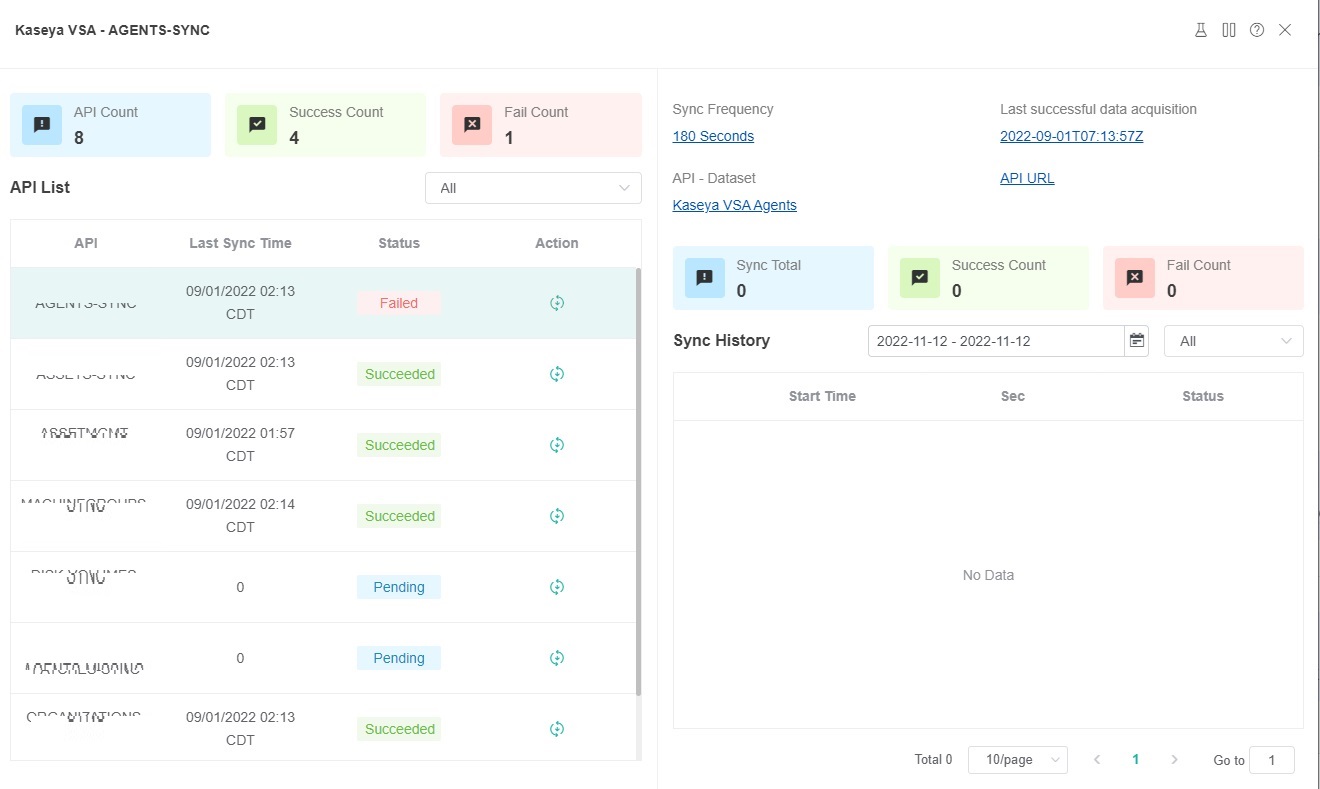This screenshot has width=1320, height=789.
Task: Click the last successful acquisition timestamp link
Action: tap(1071, 136)
